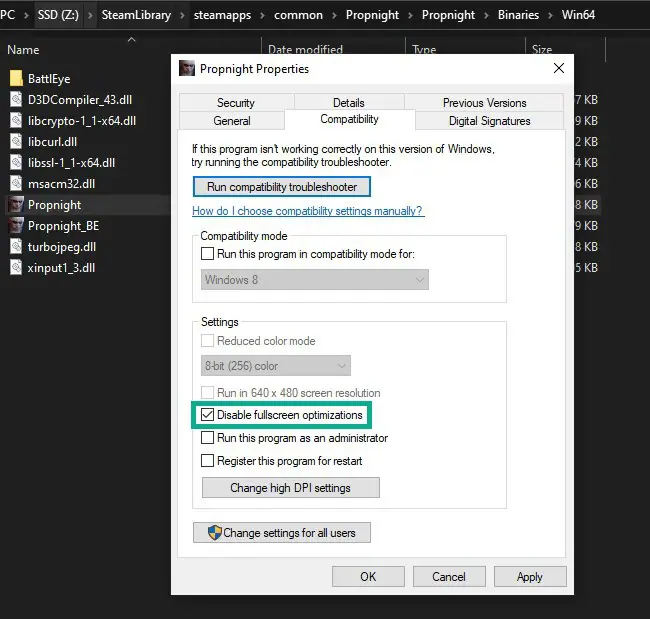Click the Propnight Properties title bar icon

pyautogui.click(x=187, y=68)
